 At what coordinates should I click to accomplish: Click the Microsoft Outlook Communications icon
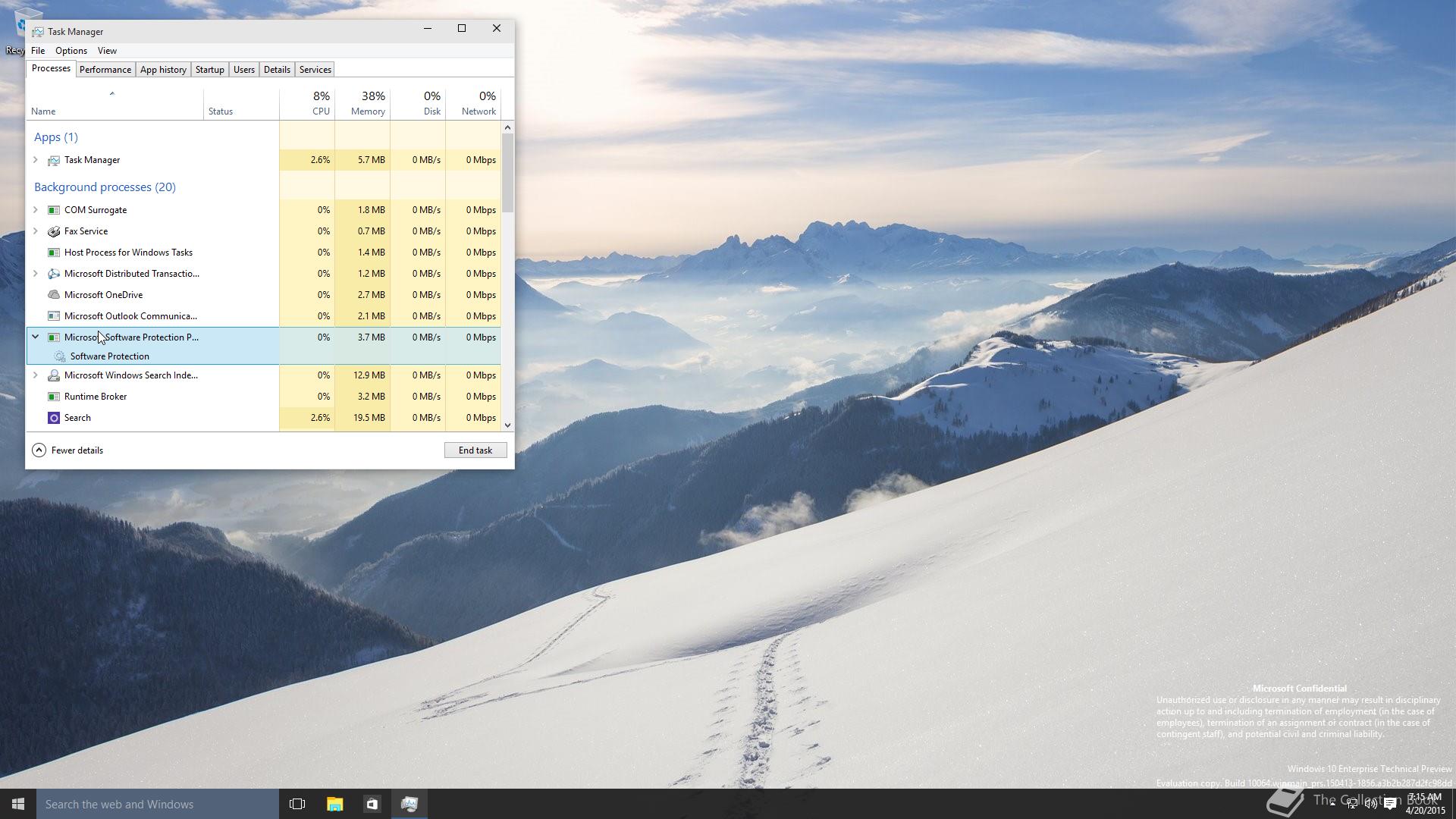coord(54,316)
